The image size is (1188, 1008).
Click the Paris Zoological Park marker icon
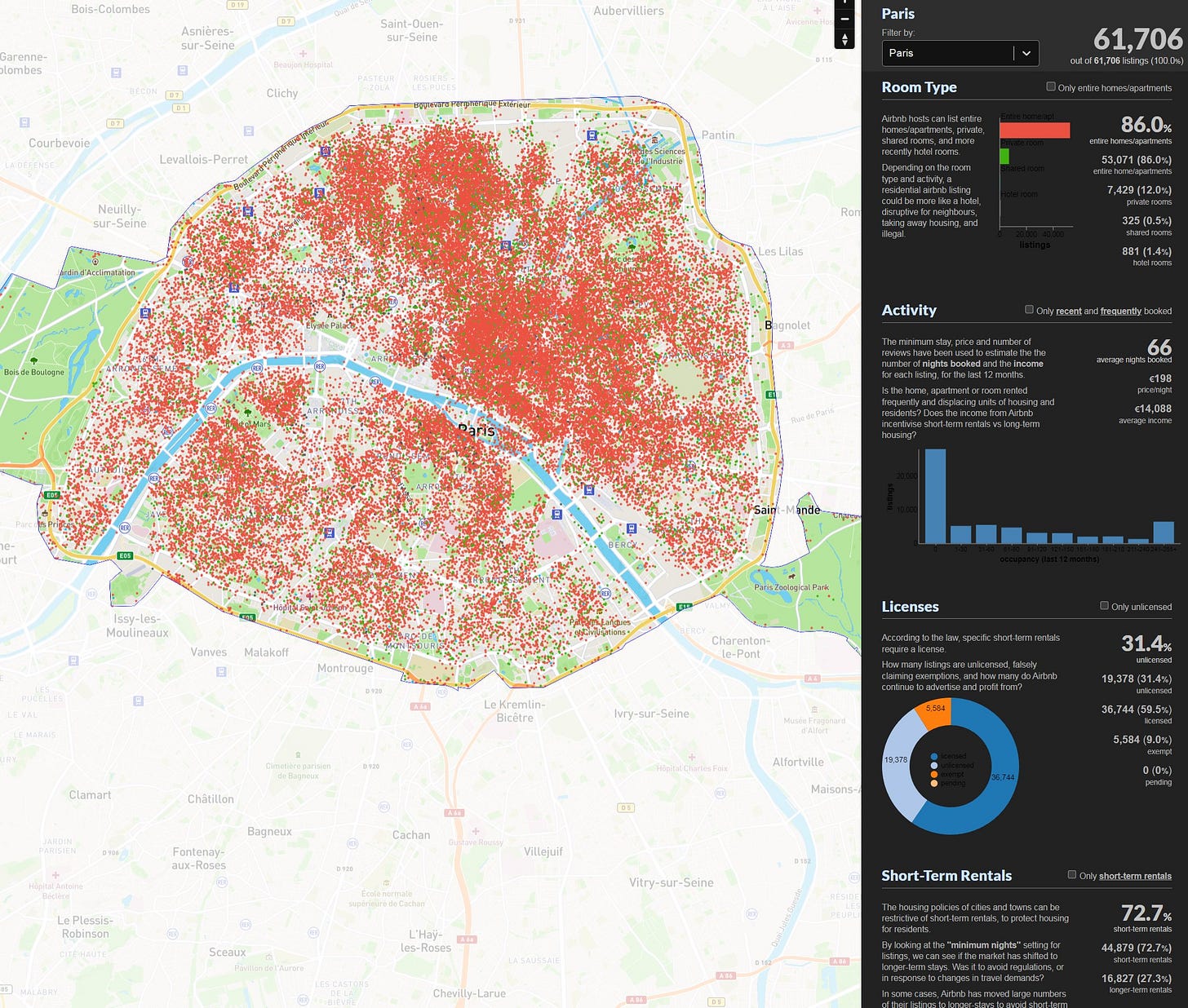pyautogui.click(x=792, y=576)
